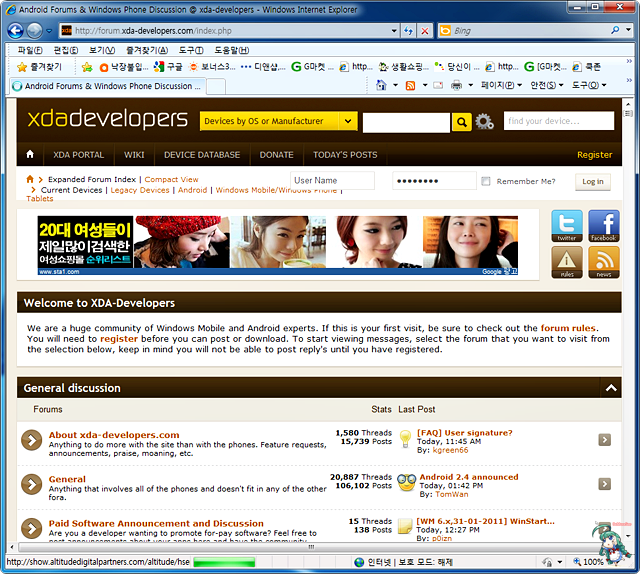Open the browser zoom level dropdown
Screen dimensions: 640x574
click(622, 563)
